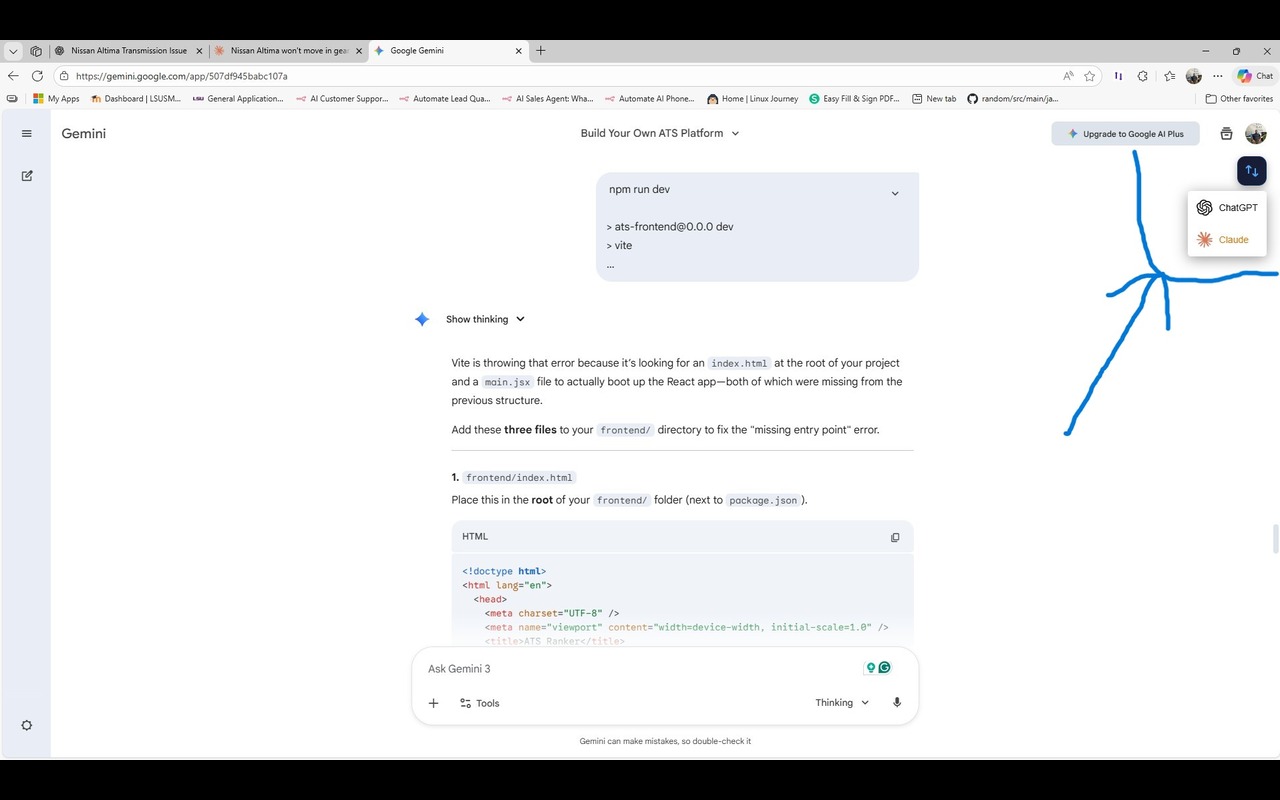
Task: Activate the microphone voice input
Action: click(897, 703)
